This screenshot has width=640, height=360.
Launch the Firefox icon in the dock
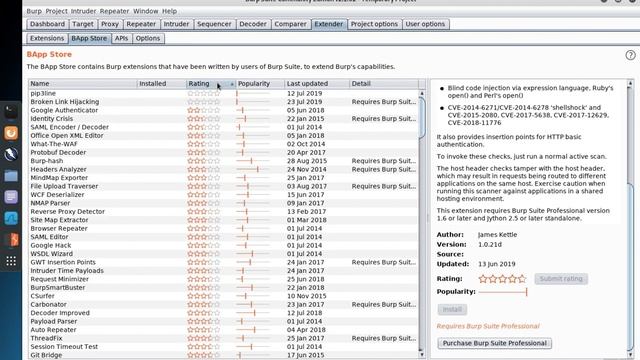point(11,133)
